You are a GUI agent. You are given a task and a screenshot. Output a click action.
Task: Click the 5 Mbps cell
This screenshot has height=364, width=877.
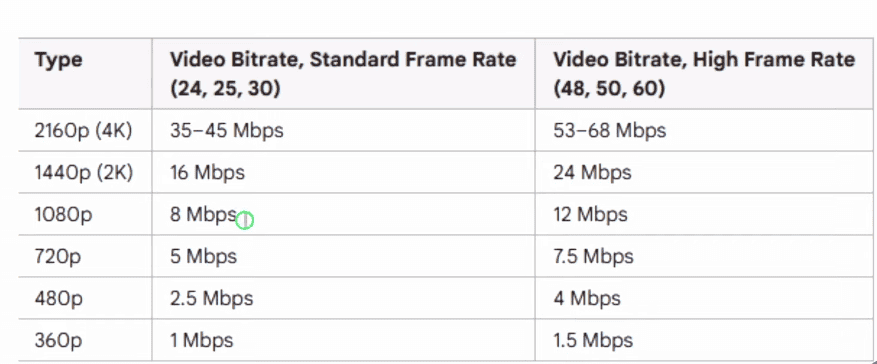tap(204, 257)
